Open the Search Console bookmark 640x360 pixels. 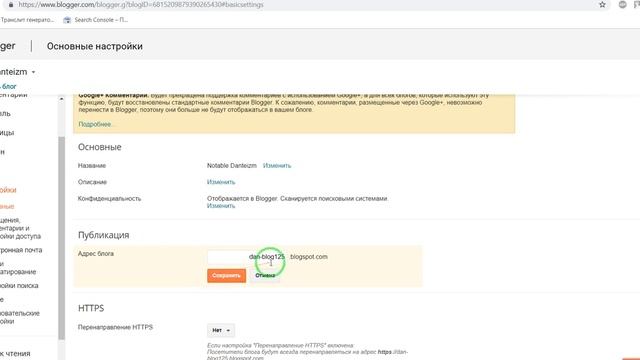[96, 20]
